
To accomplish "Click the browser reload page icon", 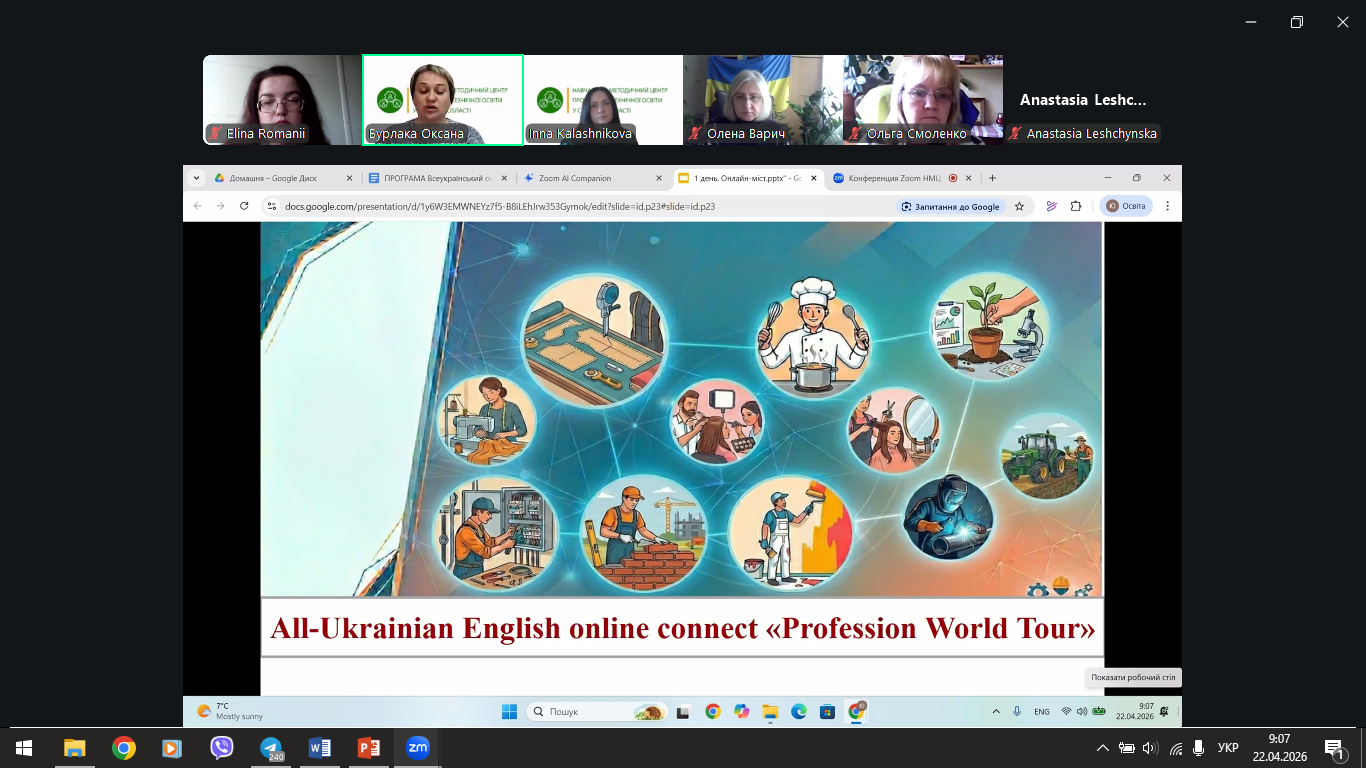I will click(x=244, y=206).
